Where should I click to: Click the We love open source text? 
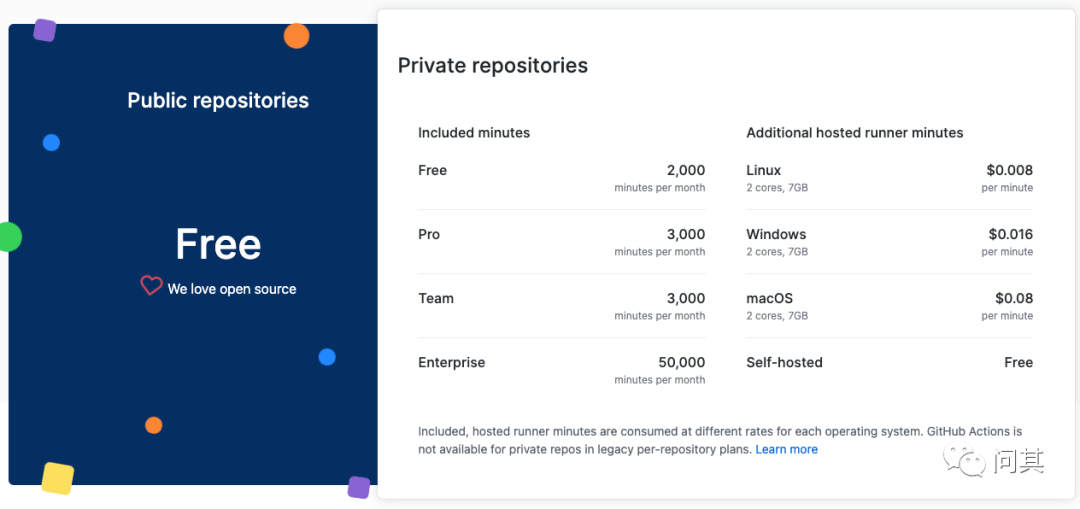coord(232,289)
